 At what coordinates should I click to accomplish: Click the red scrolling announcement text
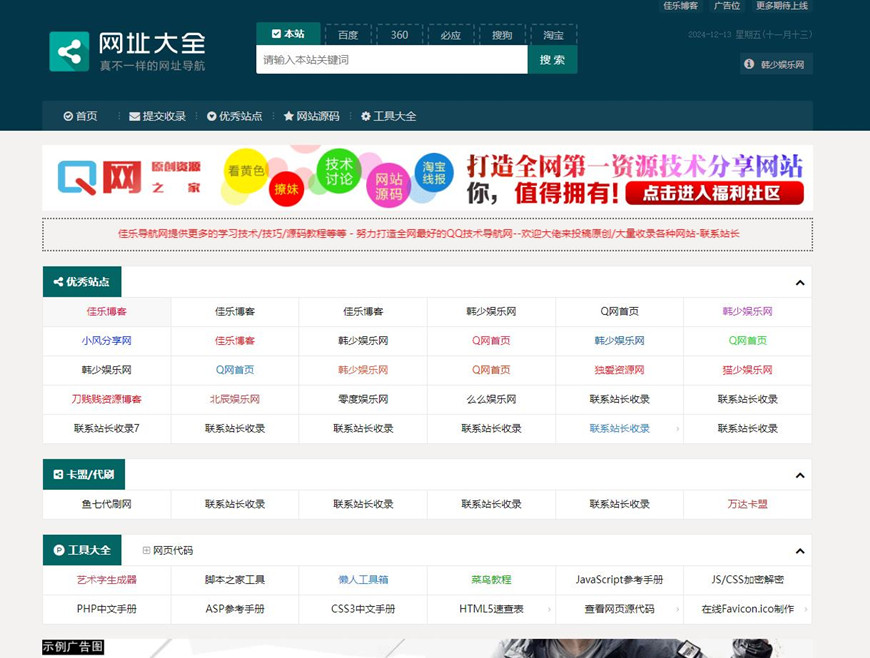(428, 234)
